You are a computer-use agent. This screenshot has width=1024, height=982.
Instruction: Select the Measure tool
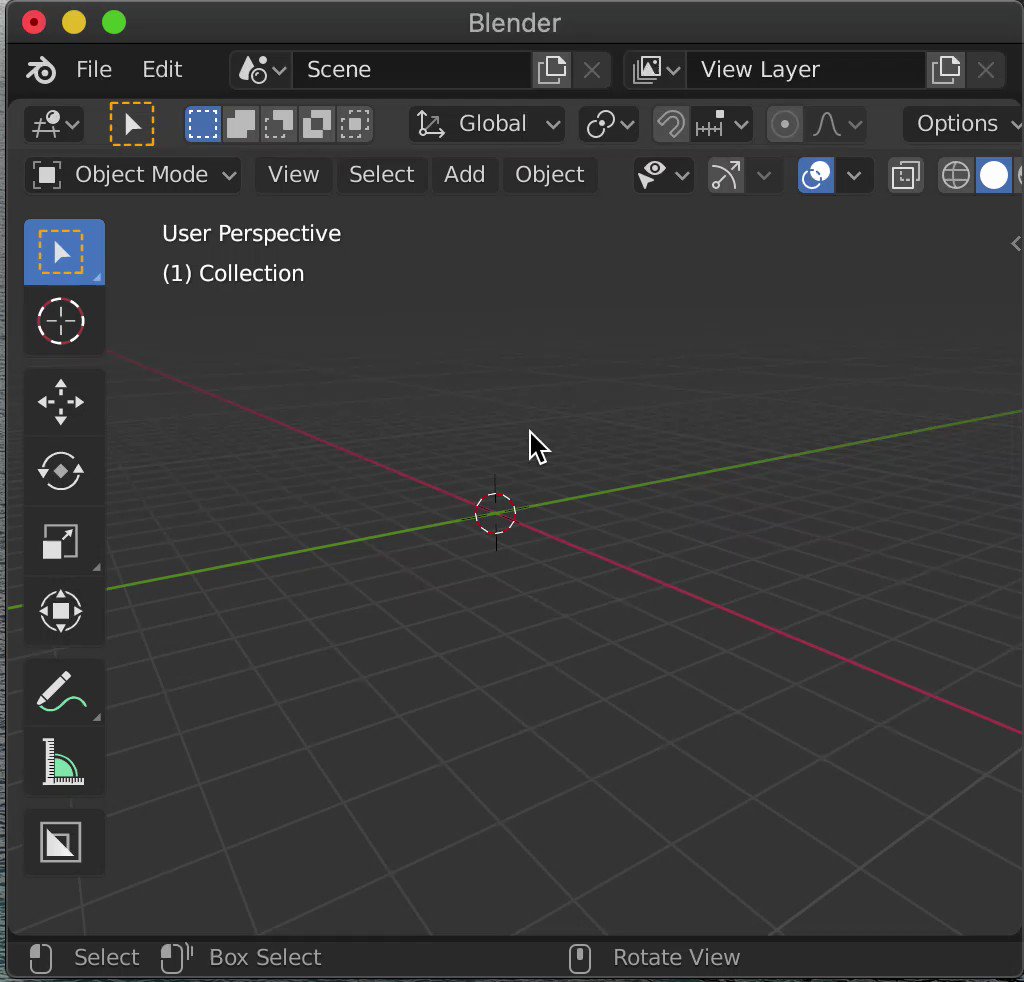point(64,762)
